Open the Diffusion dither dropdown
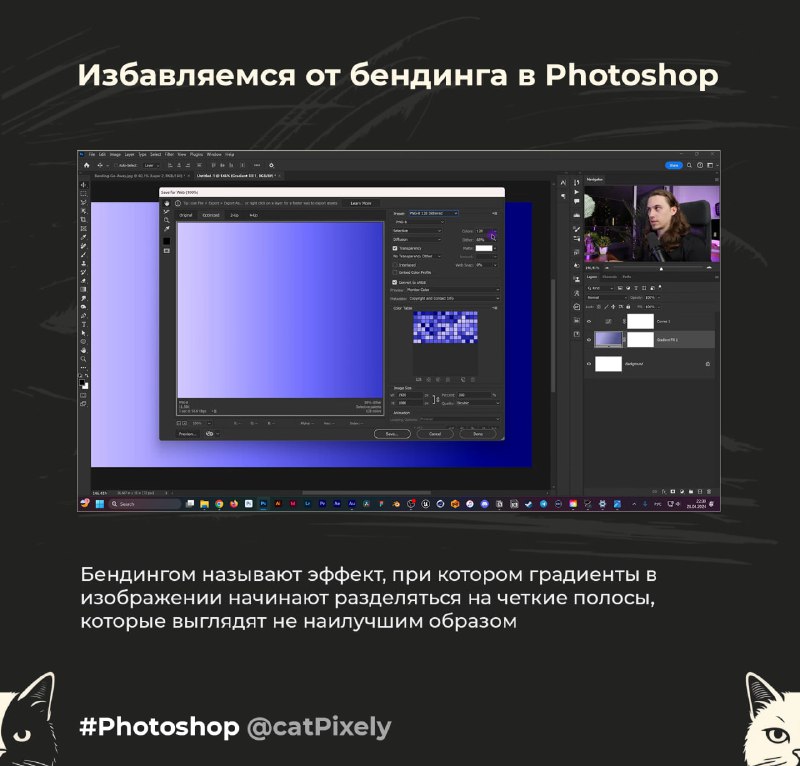 (417, 239)
